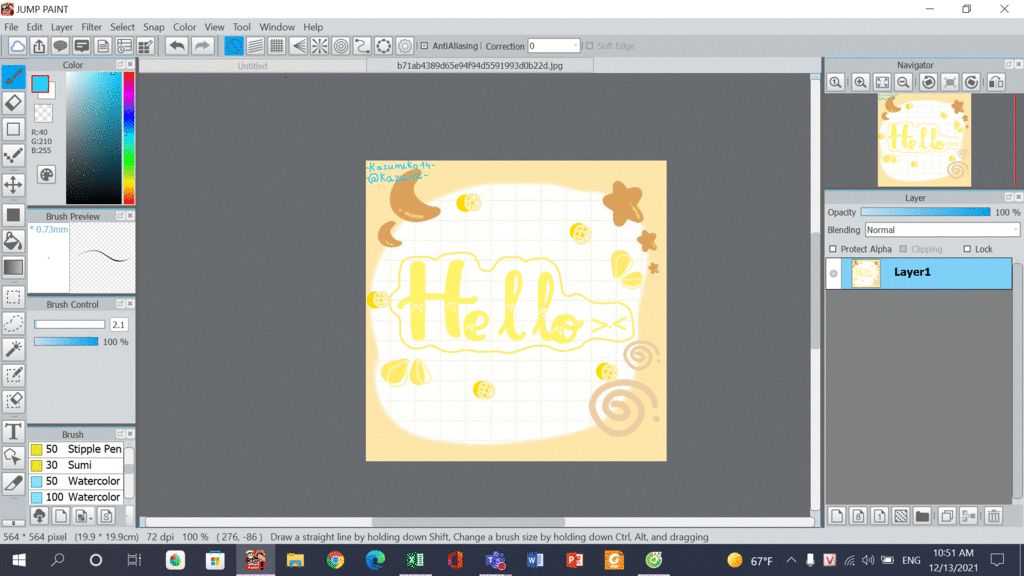Image resolution: width=1024 pixels, height=576 pixels.
Task: Rotate canvas right in Navigator
Action: [971, 82]
